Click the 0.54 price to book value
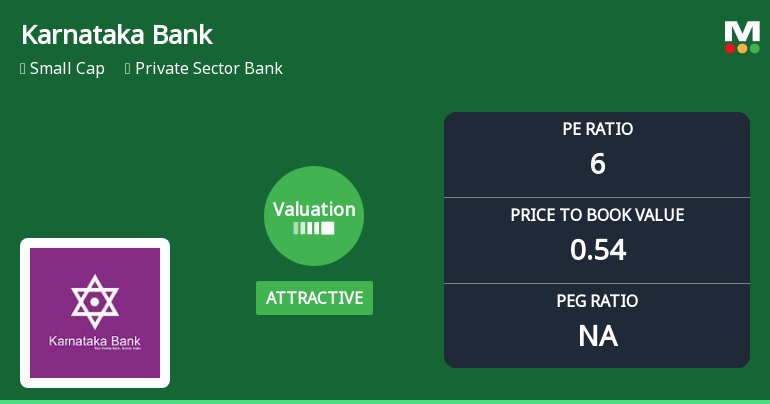Screen dimensions: 770x404 pos(597,250)
